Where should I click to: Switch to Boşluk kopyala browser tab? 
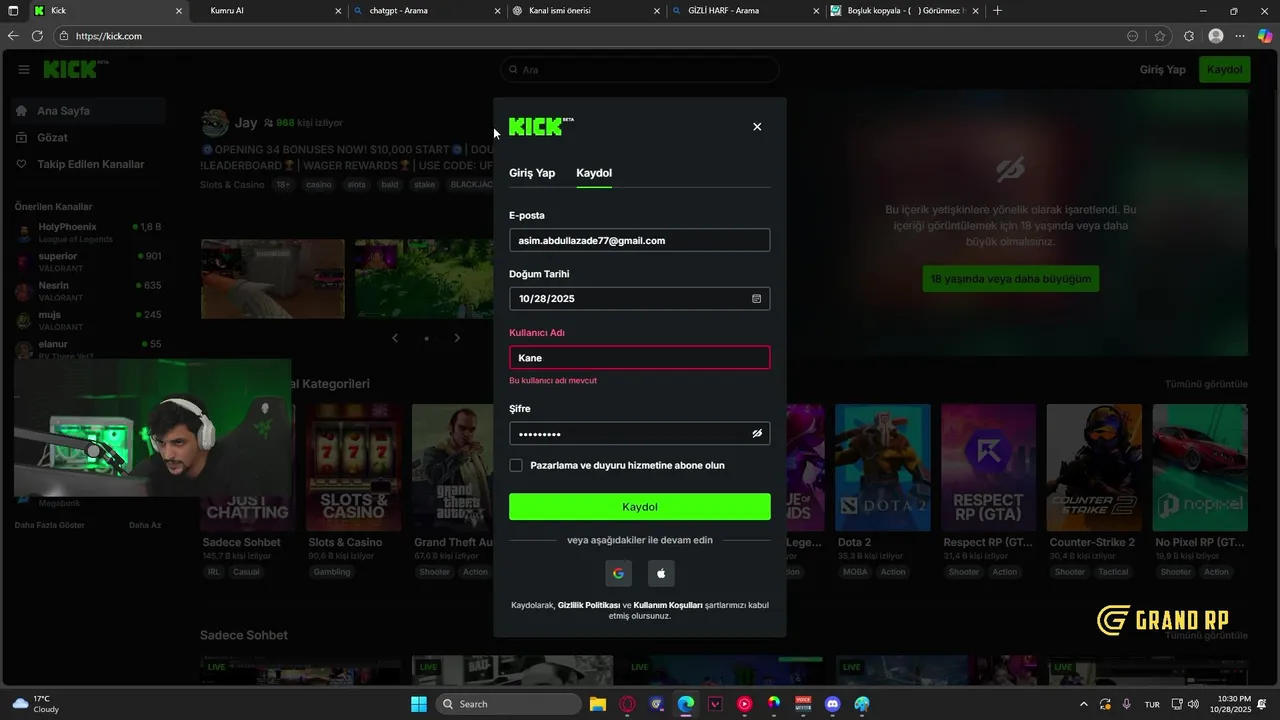pyautogui.click(x=904, y=11)
